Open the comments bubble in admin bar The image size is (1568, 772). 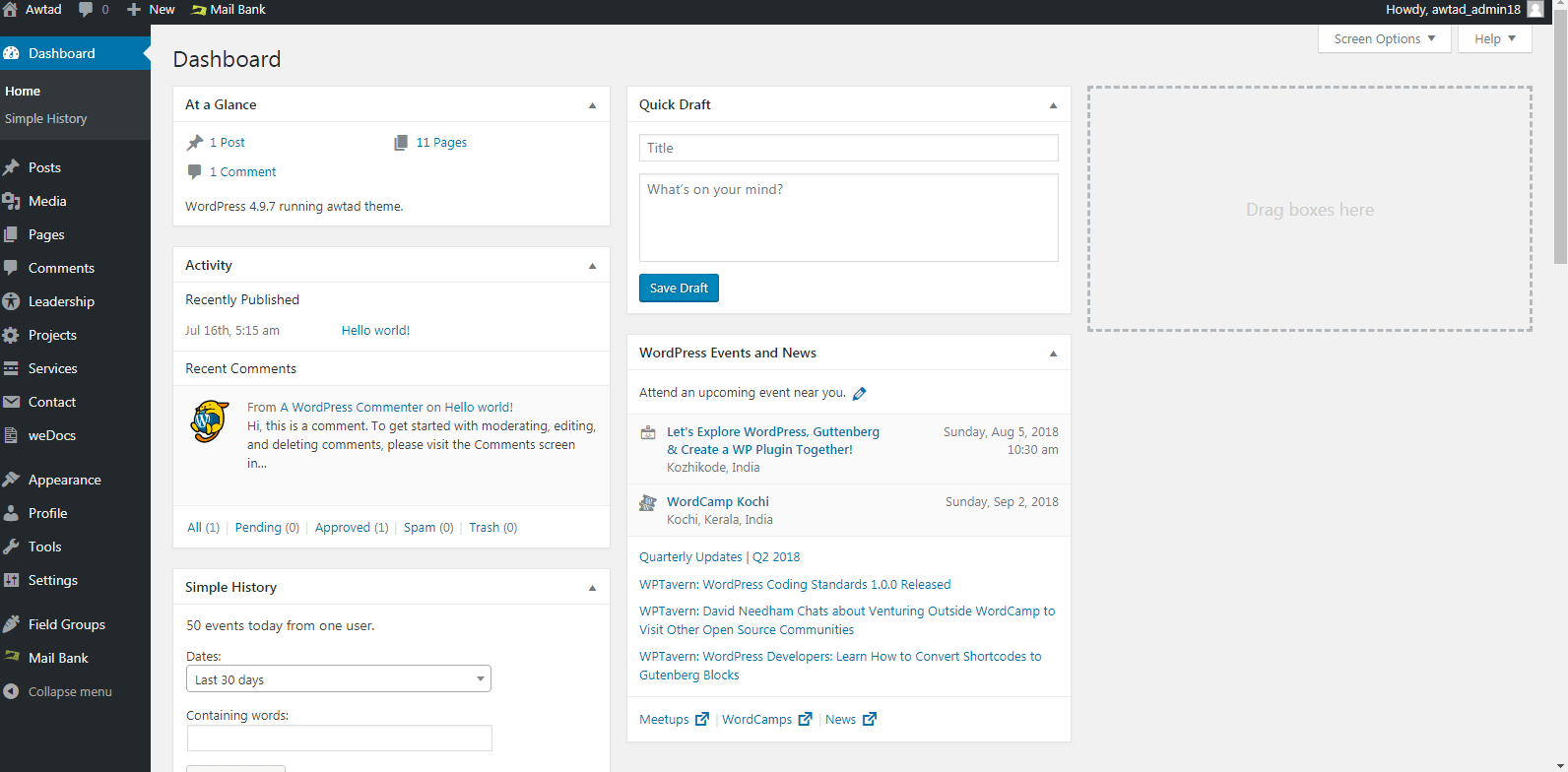86,10
